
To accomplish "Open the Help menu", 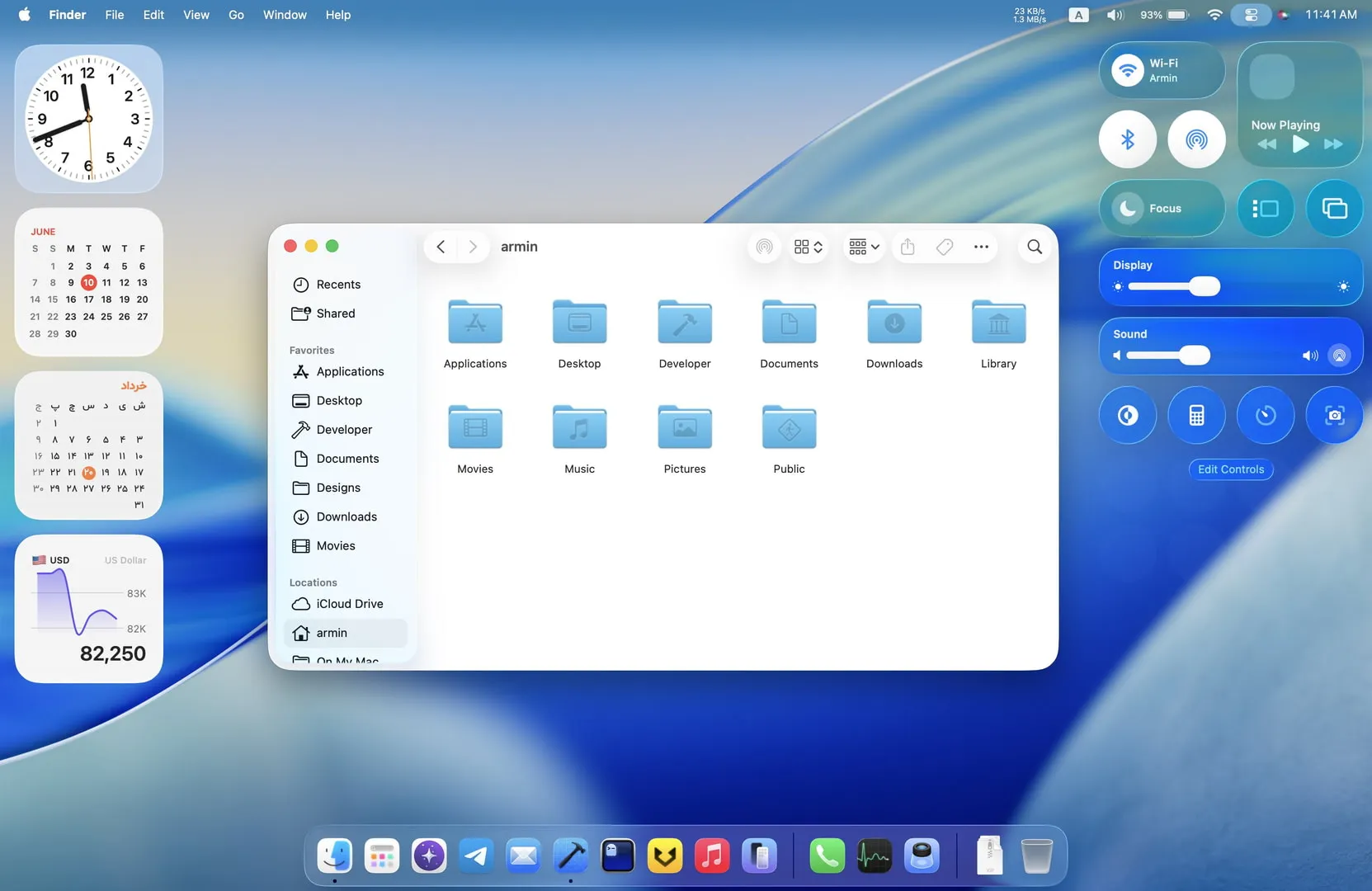I will [x=337, y=15].
